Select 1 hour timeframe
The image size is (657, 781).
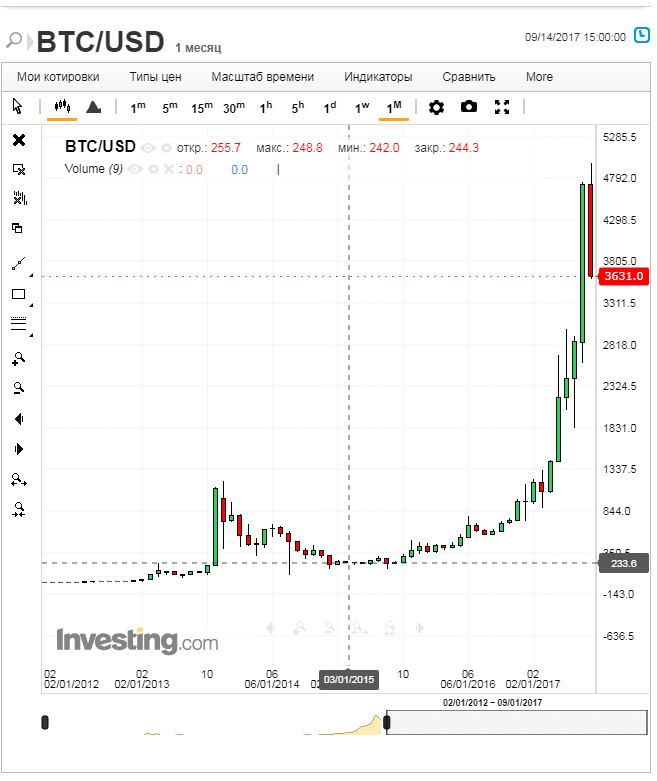click(266, 107)
